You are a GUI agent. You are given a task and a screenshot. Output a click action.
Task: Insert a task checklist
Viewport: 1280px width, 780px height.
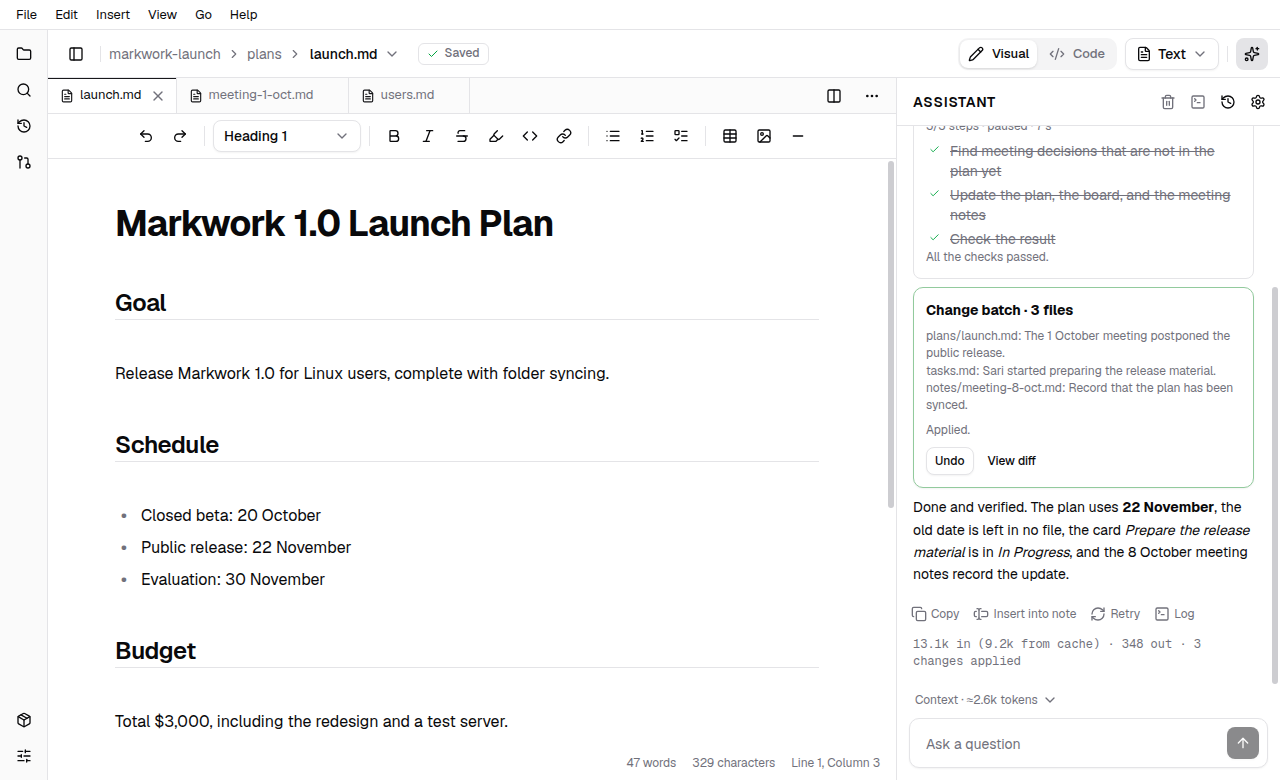[681, 136]
